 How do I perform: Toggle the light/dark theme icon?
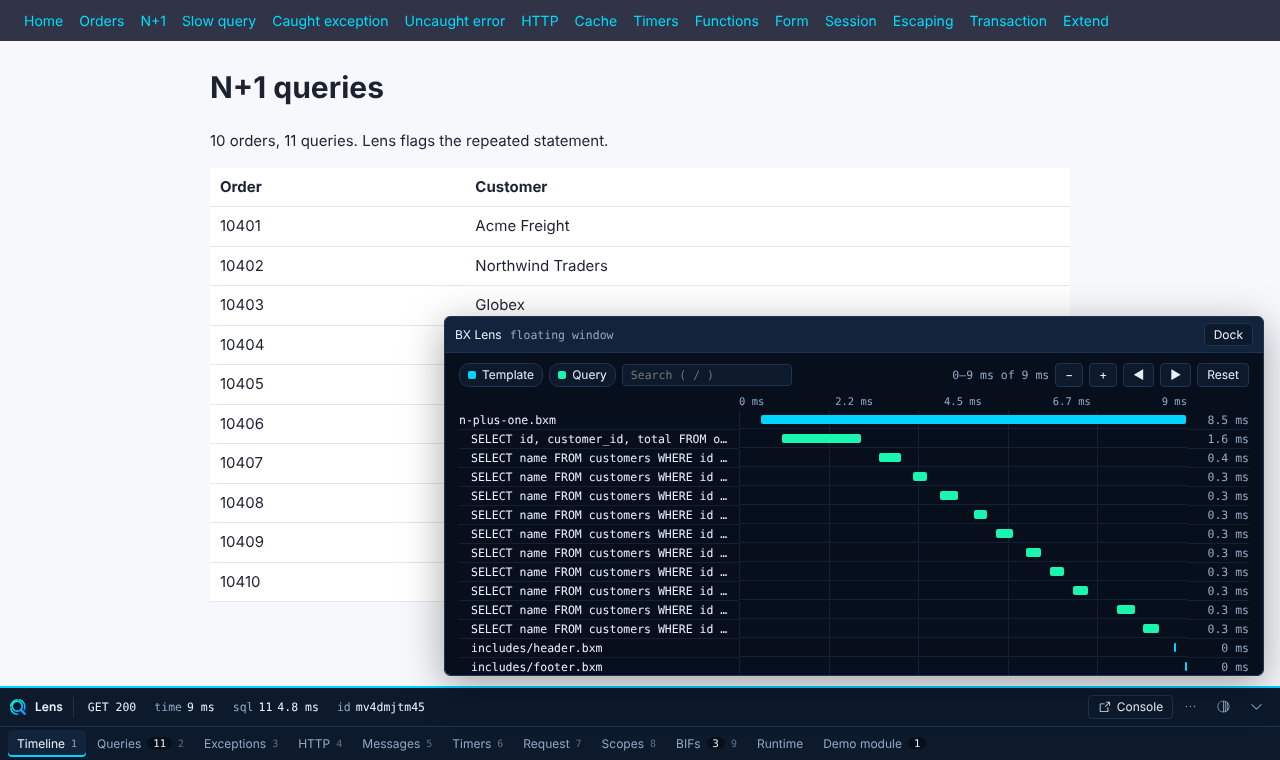[1223, 707]
